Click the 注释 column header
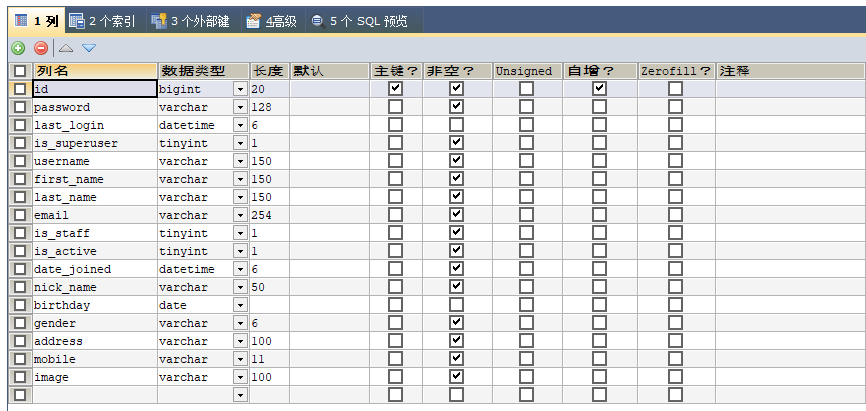This screenshot has height=411, width=866. [x=791, y=71]
